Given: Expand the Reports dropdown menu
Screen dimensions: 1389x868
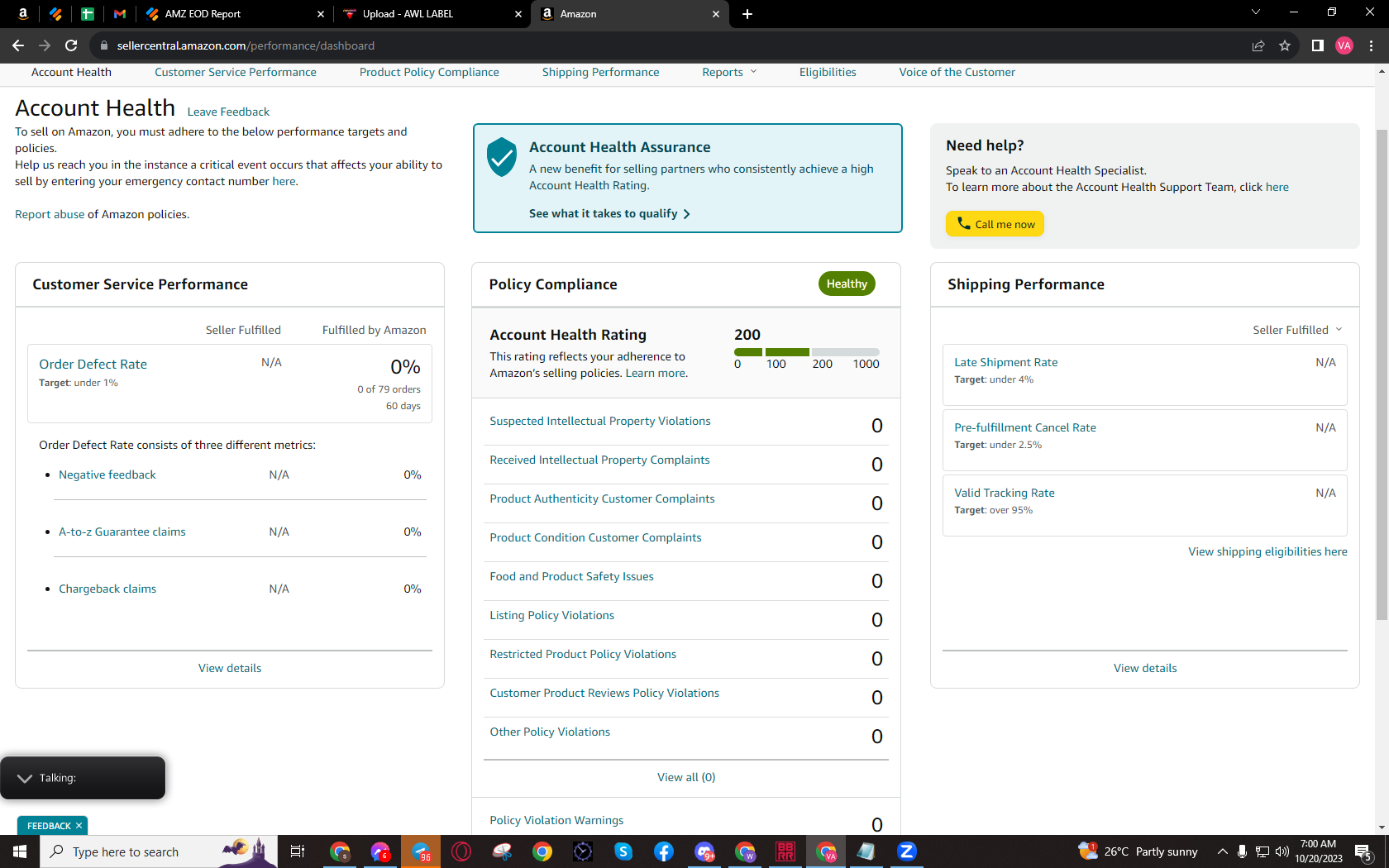Looking at the screenshot, I should [x=729, y=72].
